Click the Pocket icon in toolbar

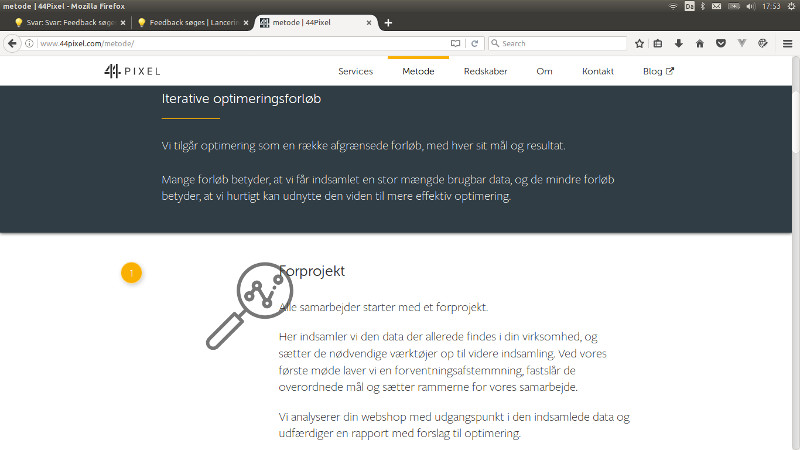[x=720, y=44]
